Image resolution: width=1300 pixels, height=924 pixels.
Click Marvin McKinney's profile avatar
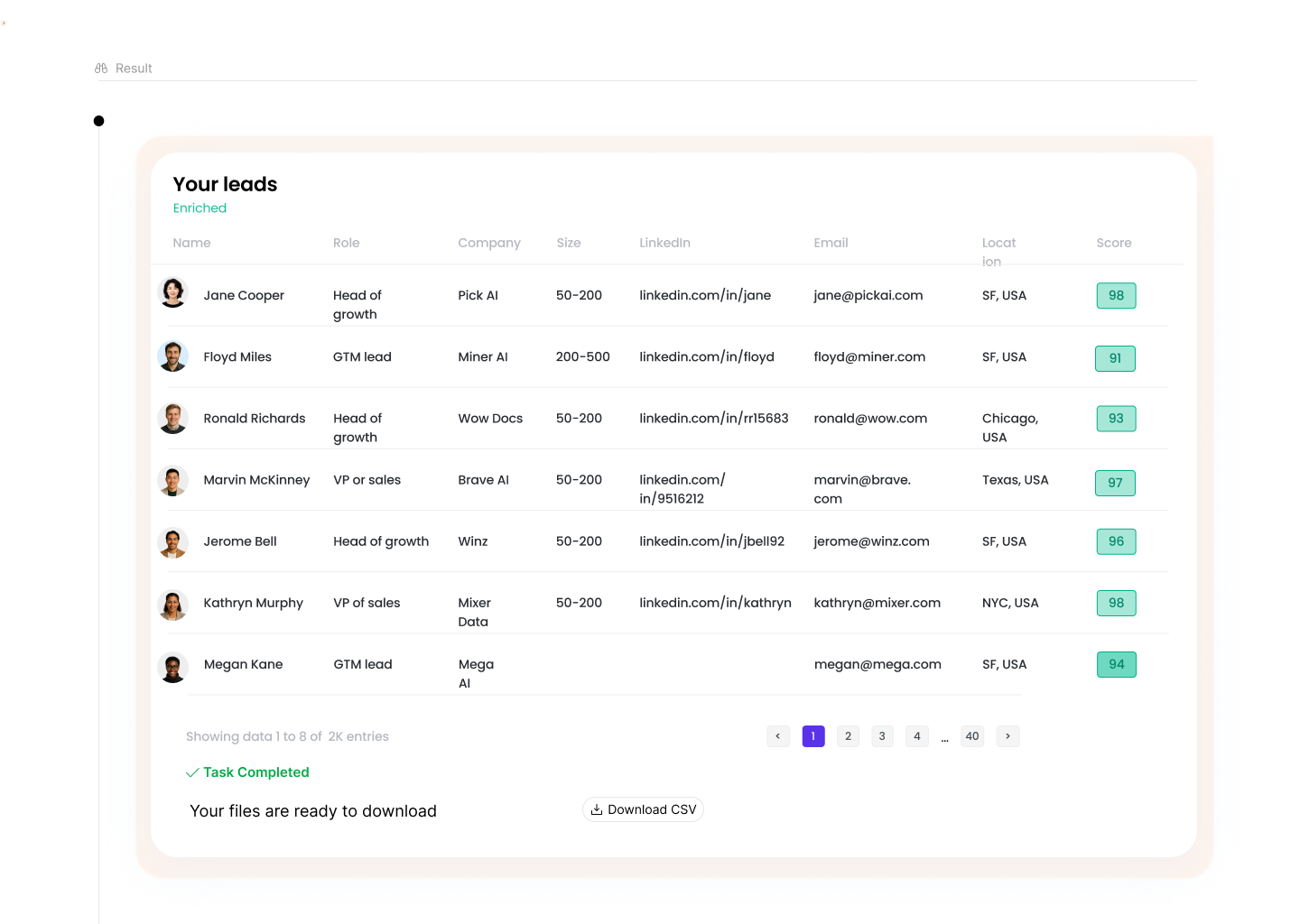pyautogui.click(x=172, y=480)
